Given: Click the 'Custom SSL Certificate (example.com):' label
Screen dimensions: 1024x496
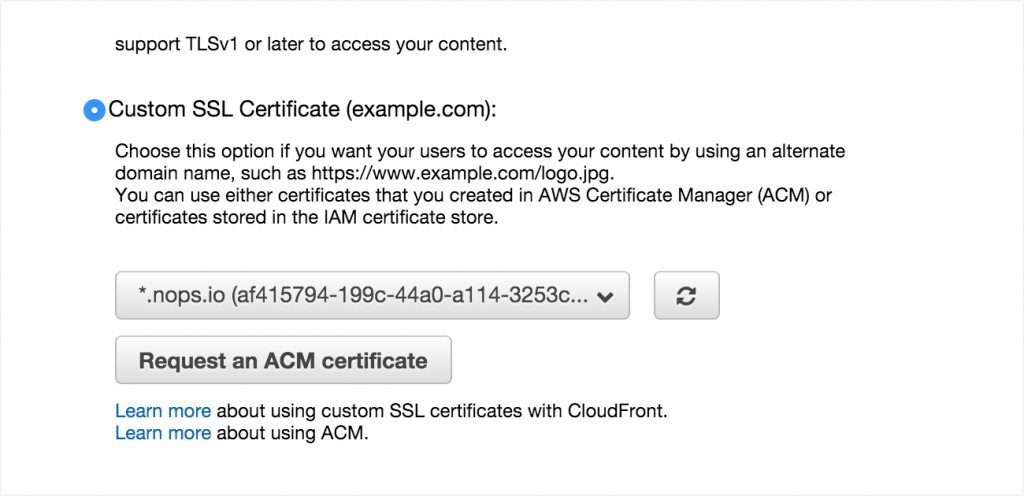Looking at the screenshot, I should (303, 110).
